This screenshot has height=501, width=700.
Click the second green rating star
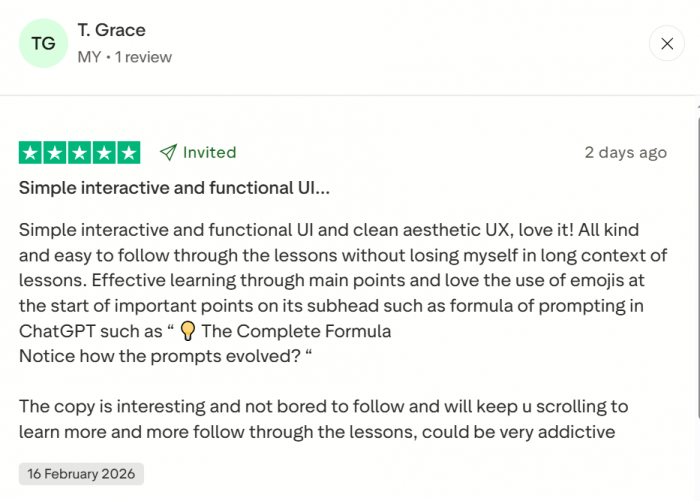tap(55, 153)
